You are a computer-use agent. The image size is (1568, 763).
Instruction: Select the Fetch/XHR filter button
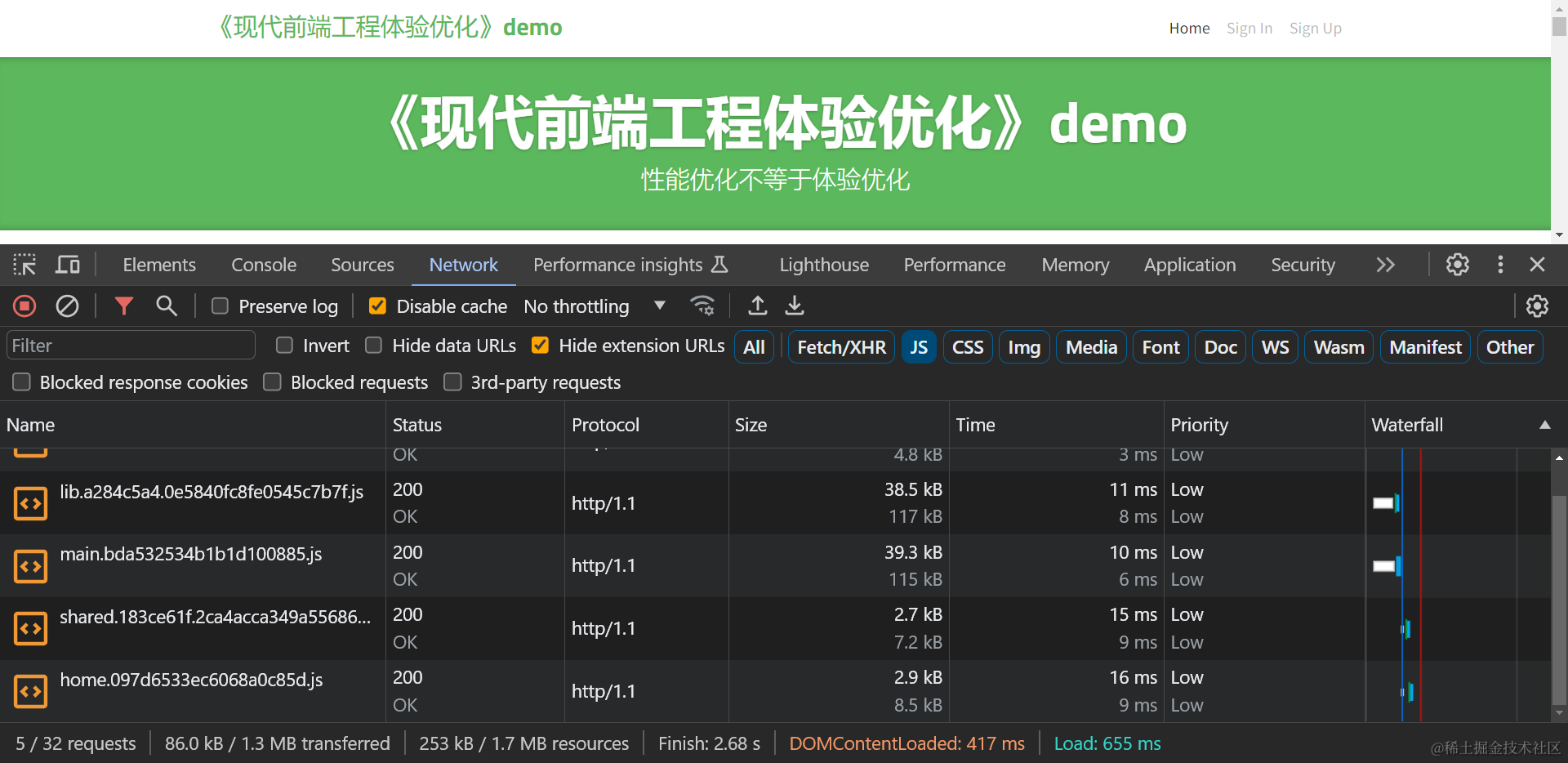click(x=841, y=347)
